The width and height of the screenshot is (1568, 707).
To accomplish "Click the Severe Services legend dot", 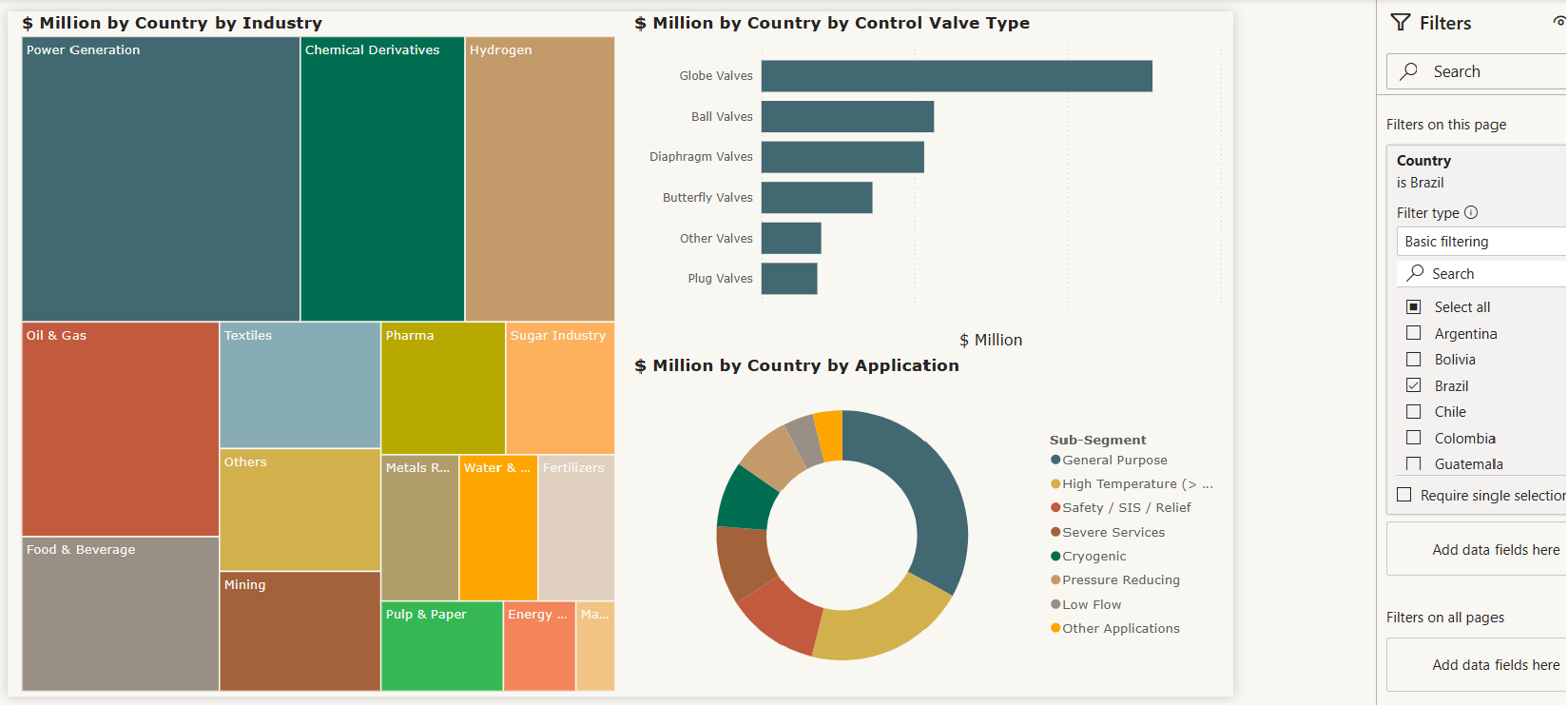I will (x=1055, y=533).
